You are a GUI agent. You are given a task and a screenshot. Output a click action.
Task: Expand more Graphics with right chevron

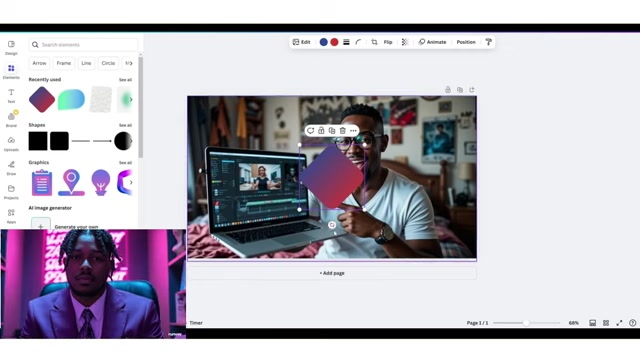[x=131, y=182]
